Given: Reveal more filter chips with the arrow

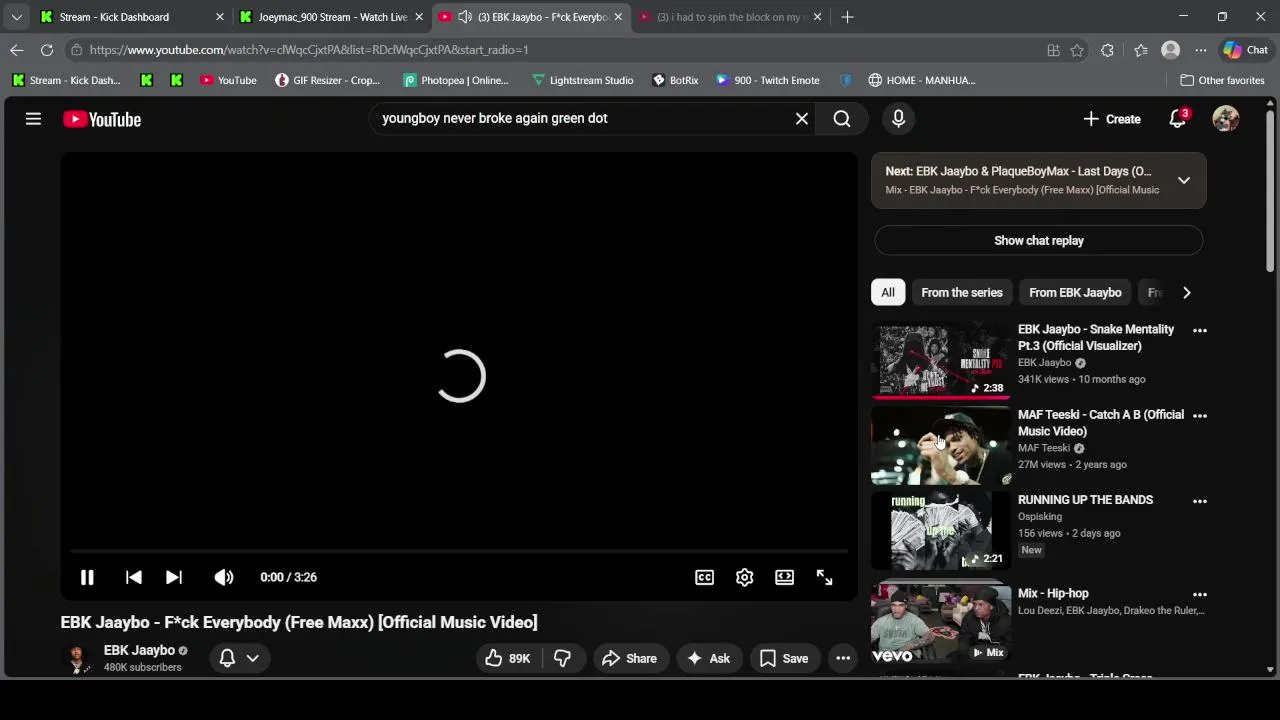Looking at the screenshot, I should (1186, 292).
